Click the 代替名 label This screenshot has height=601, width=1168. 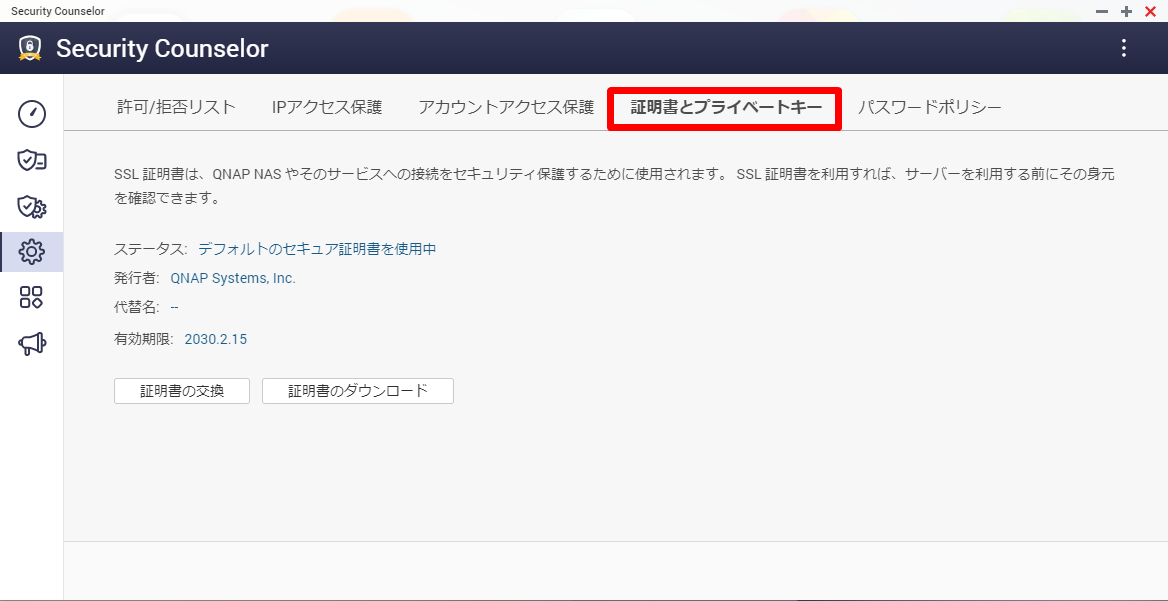click(136, 307)
